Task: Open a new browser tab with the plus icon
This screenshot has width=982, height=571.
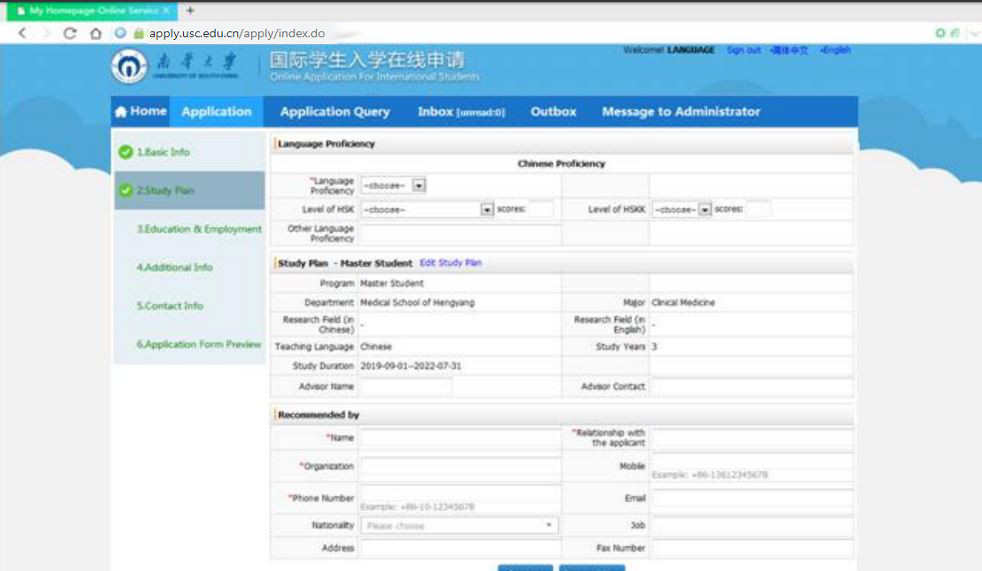Action: pos(190,10)
